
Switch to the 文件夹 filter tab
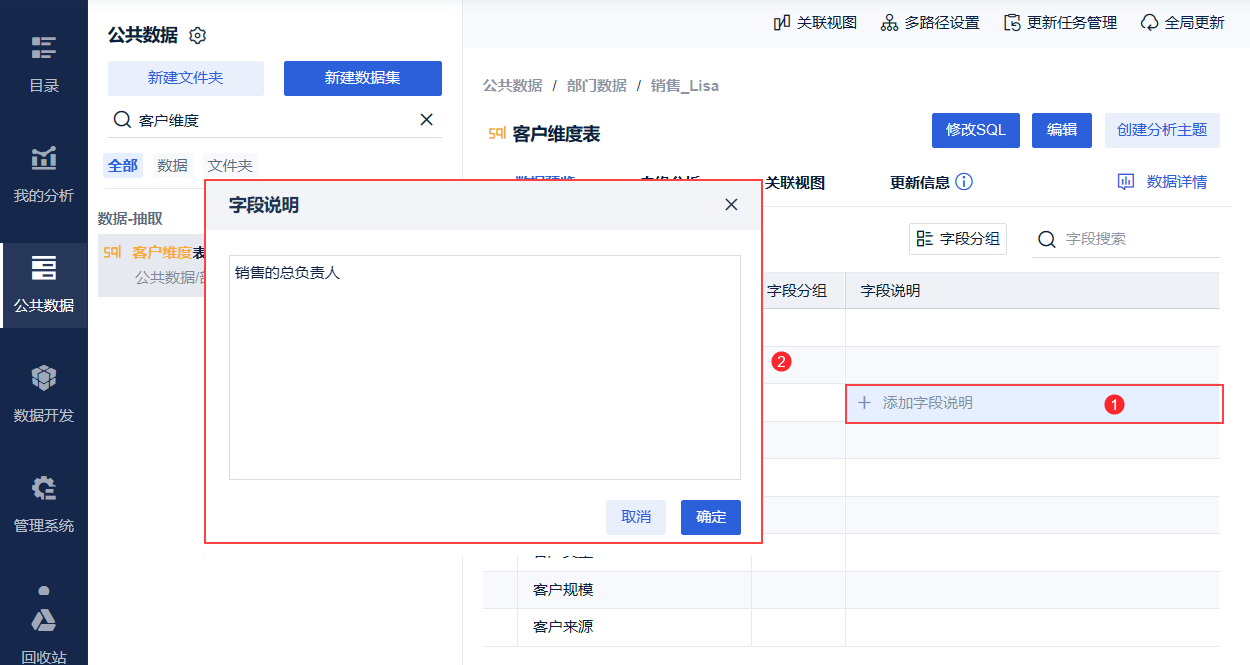coord(230,166)
